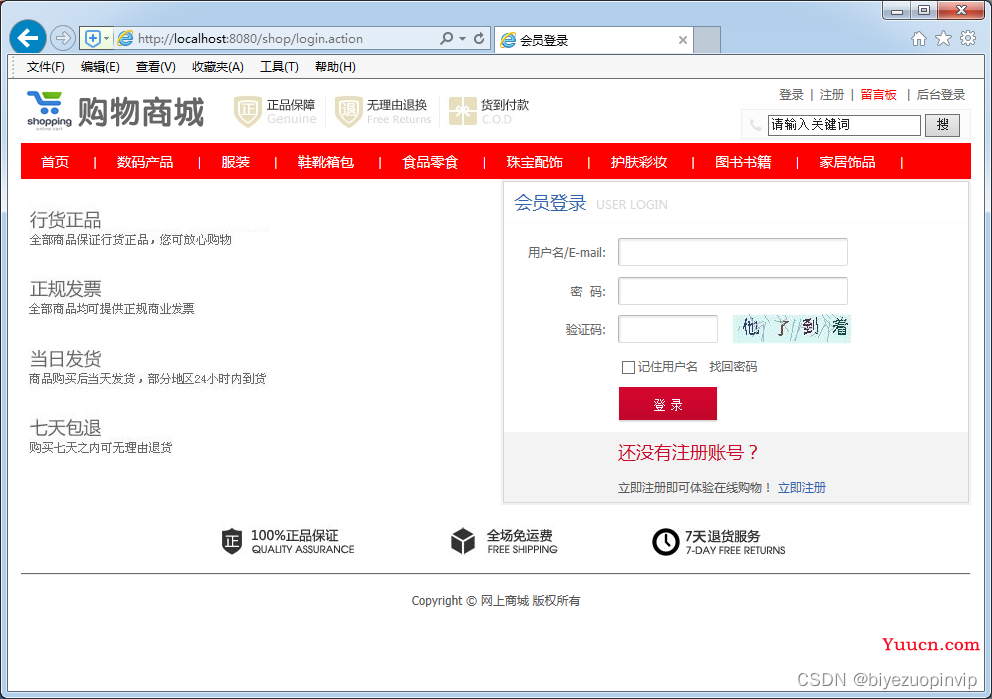This screenshot has height=699, width=992.
Task: Click the phone icon beside search box
Action: (755, 125)
